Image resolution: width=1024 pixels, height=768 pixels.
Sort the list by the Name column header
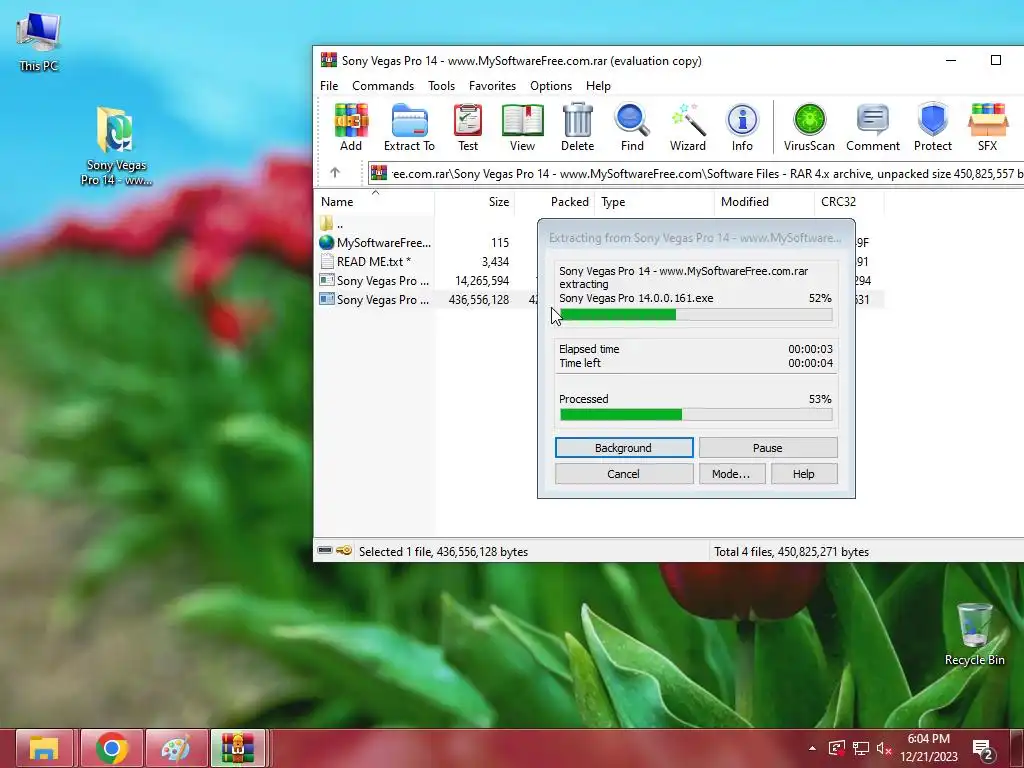click(x=374, y=202)
